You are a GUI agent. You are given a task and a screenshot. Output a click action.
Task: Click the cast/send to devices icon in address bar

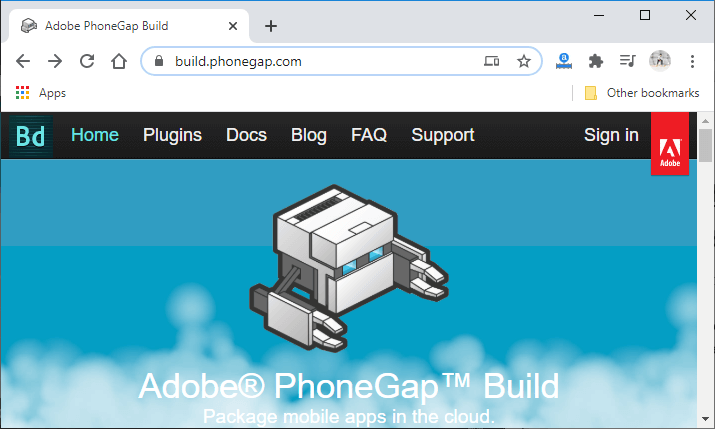click(491, 61)
